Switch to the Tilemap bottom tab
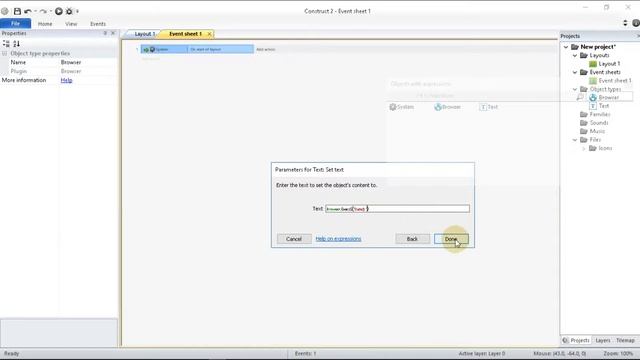The image size is (640, 360). click(x=625, y=340)
